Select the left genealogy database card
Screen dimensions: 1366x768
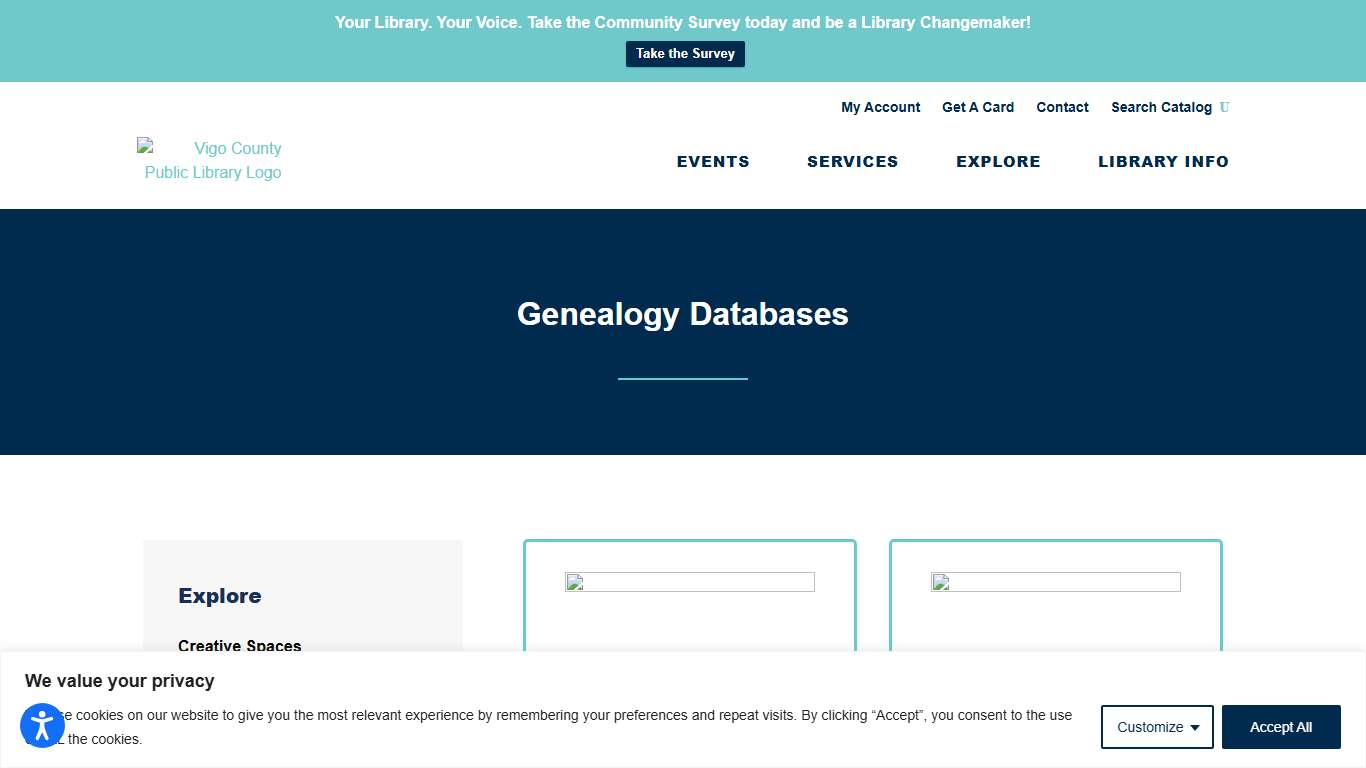tap(689, 600)
